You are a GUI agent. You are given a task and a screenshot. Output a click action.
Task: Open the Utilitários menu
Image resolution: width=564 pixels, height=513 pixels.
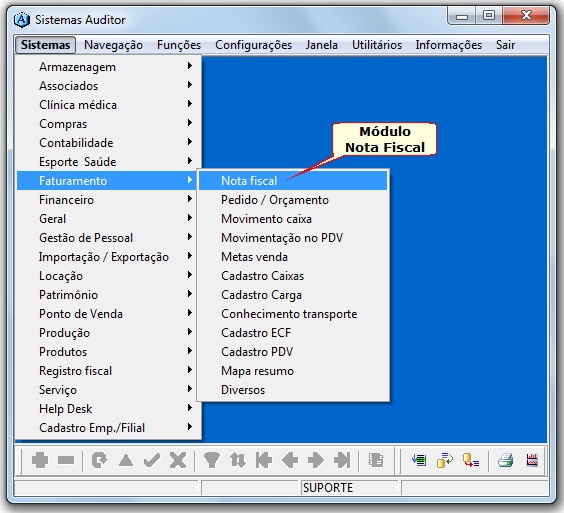[x=377, y=45]
